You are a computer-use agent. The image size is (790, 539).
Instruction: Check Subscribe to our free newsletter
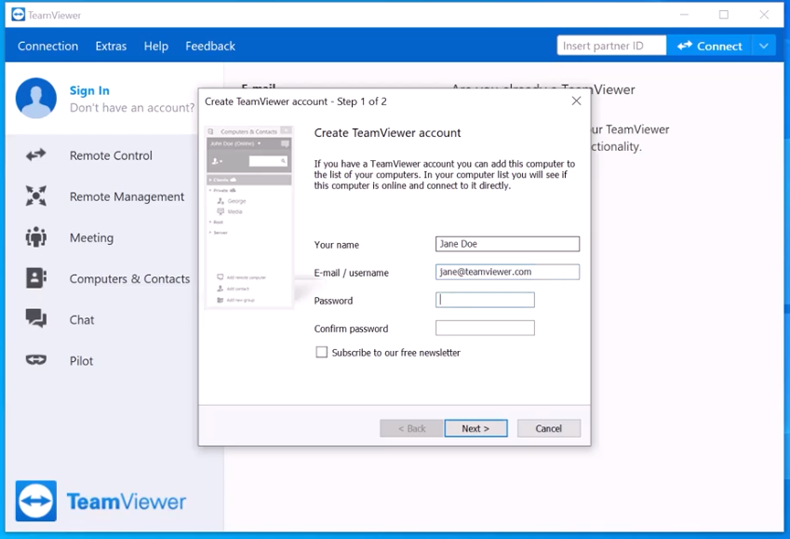321,352
